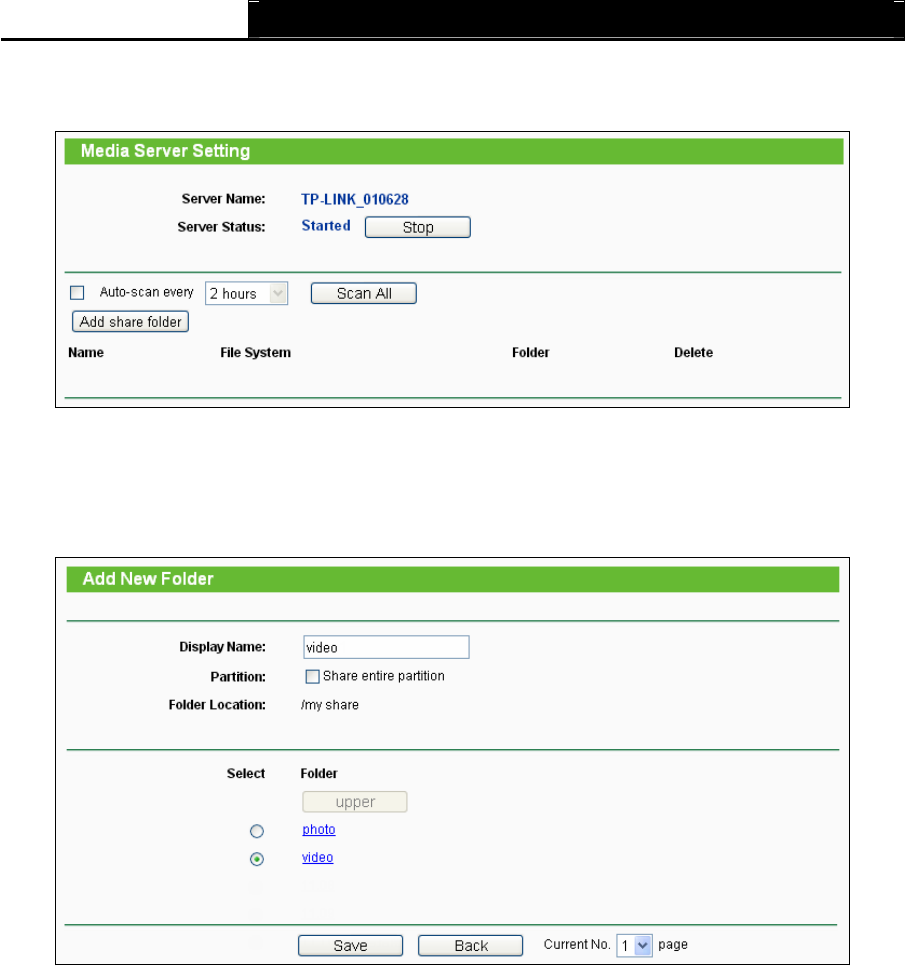Save the new folder settings
The image size is (905, 966).
click(351, 946)
